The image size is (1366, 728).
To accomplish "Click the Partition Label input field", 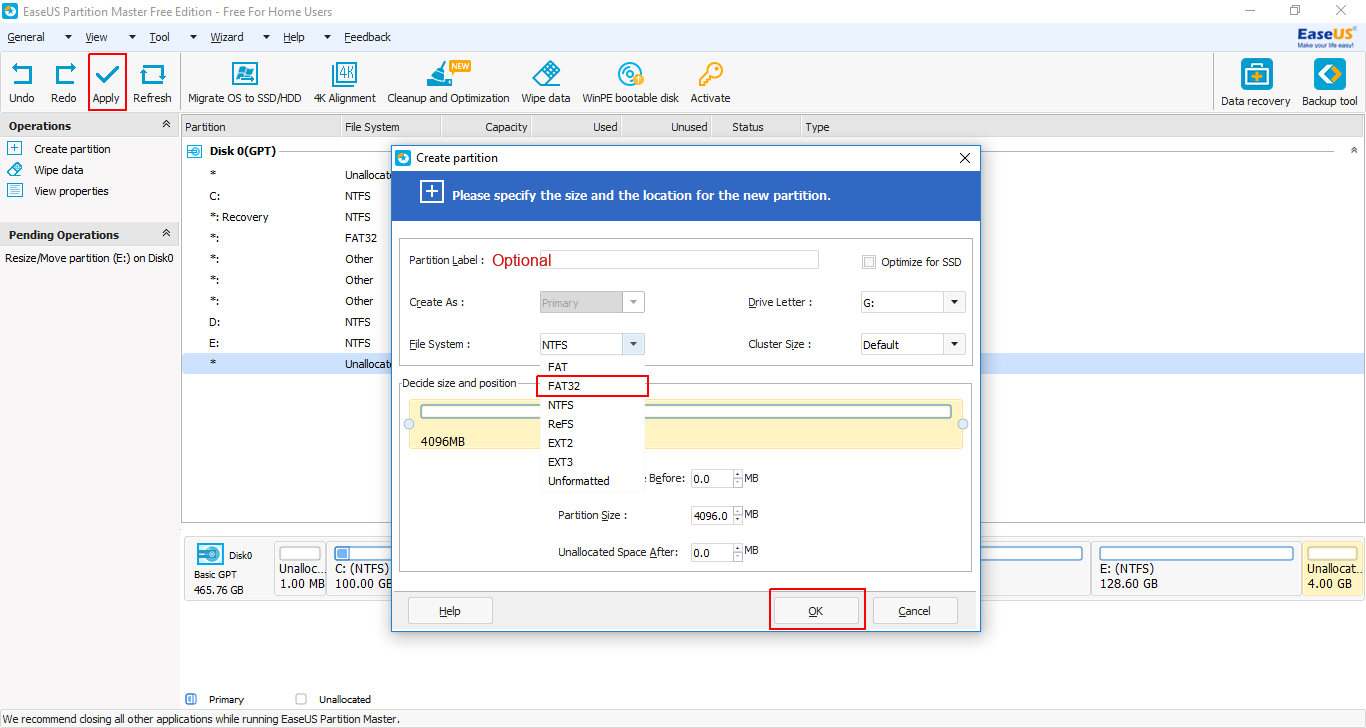I will 679,260.
